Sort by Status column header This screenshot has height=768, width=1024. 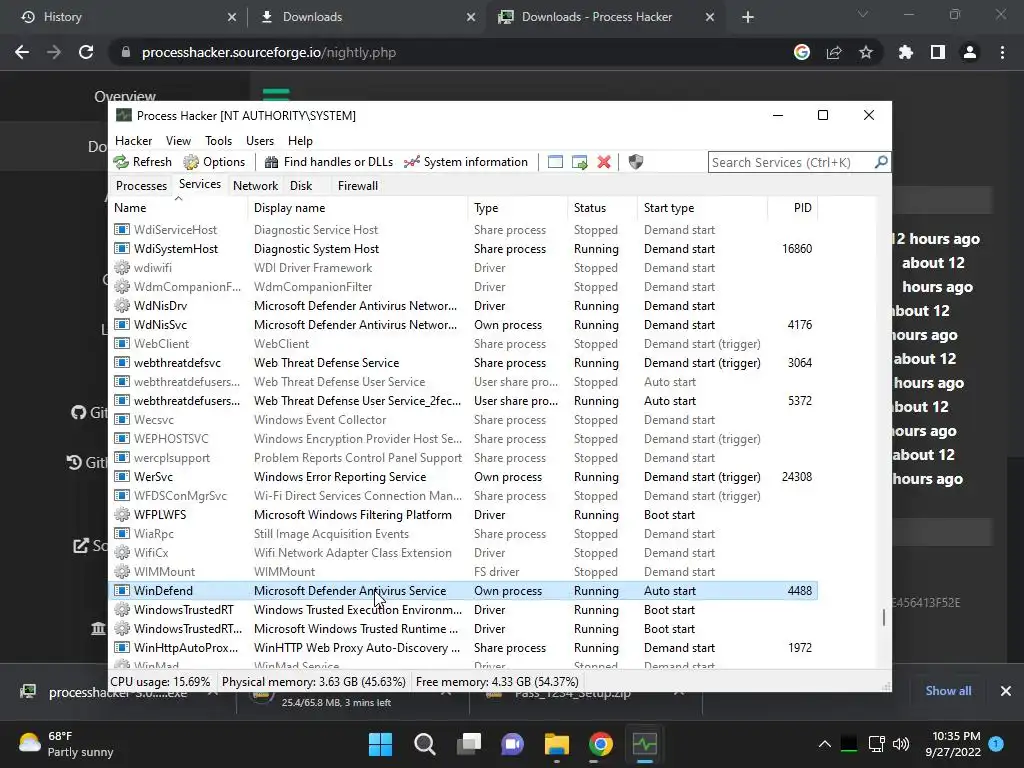tap(601, 208)
